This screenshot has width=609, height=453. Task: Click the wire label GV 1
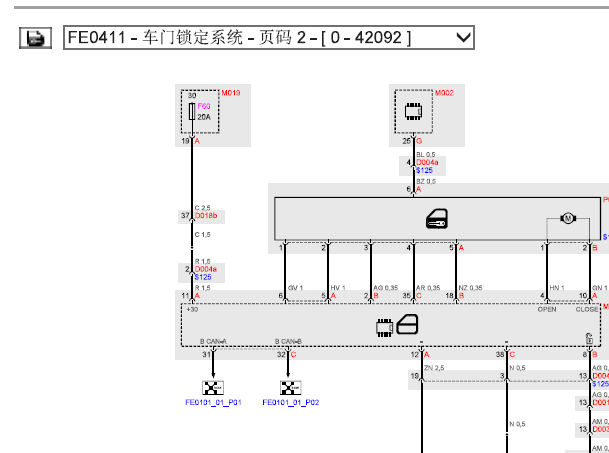(x=295, y=288)
